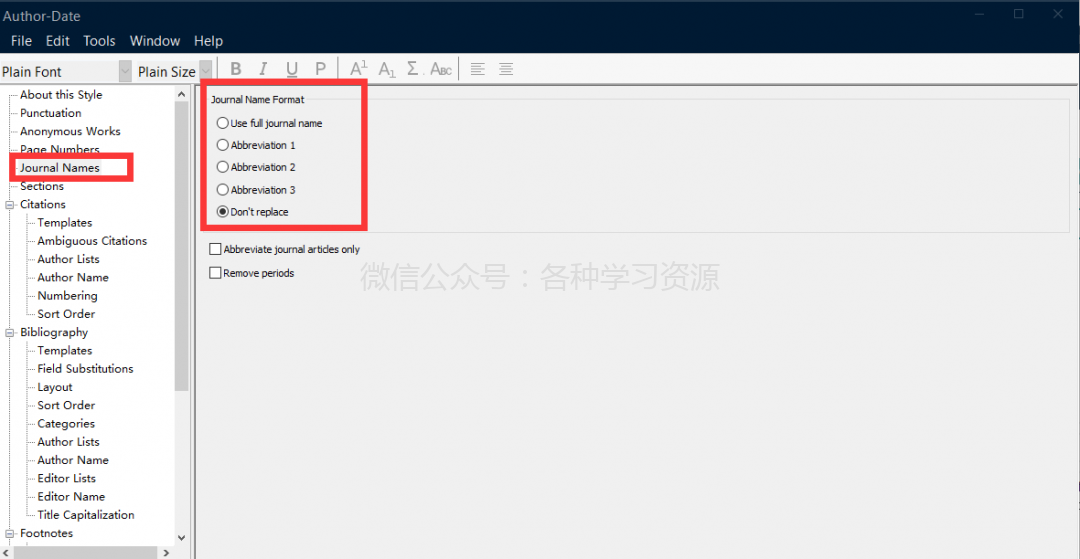Open the Window menu

155,41
